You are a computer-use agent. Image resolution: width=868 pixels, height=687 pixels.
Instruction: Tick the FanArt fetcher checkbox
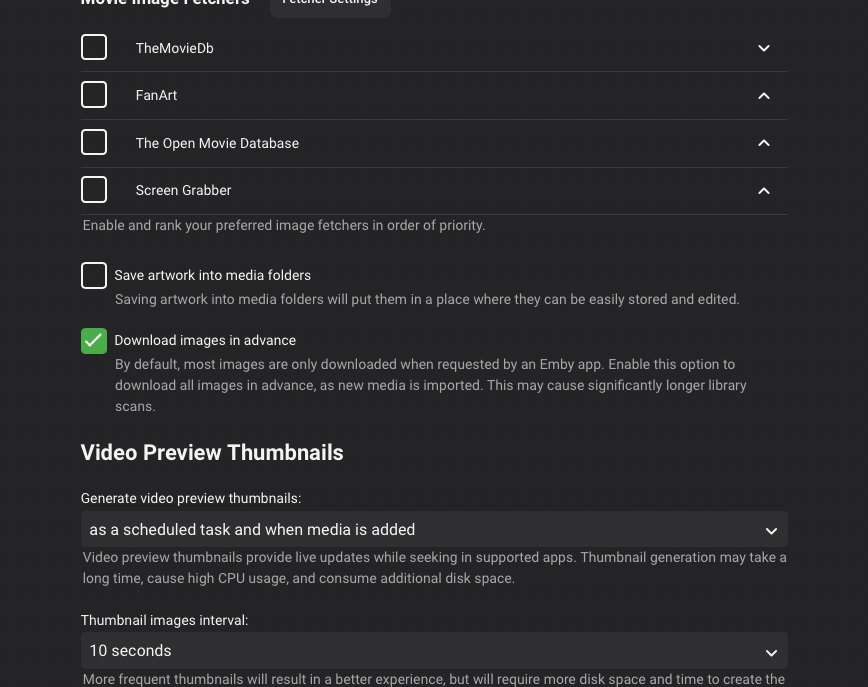click(x=94, y=95)
